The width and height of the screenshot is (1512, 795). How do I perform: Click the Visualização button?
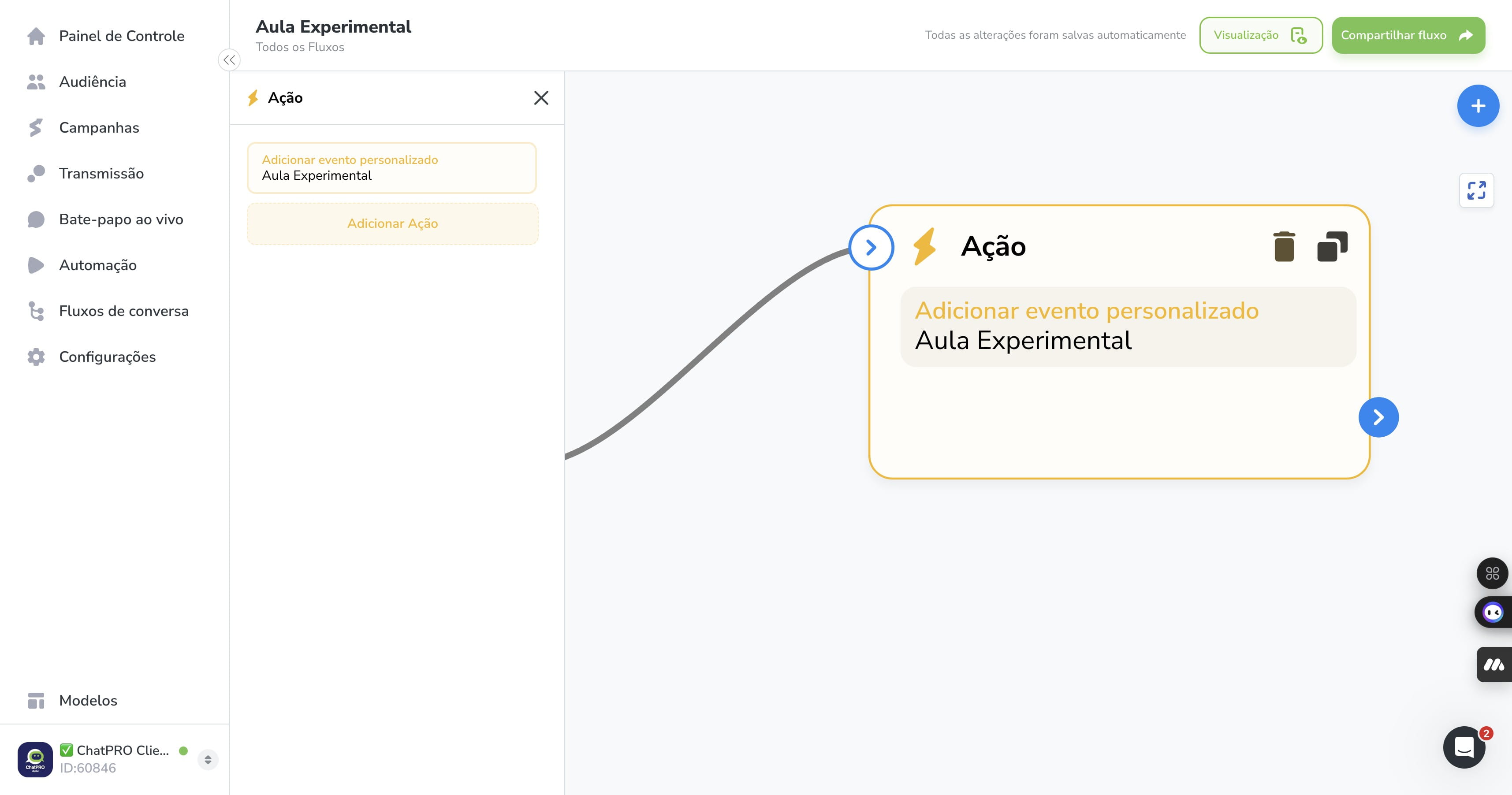click(1261, 35)
